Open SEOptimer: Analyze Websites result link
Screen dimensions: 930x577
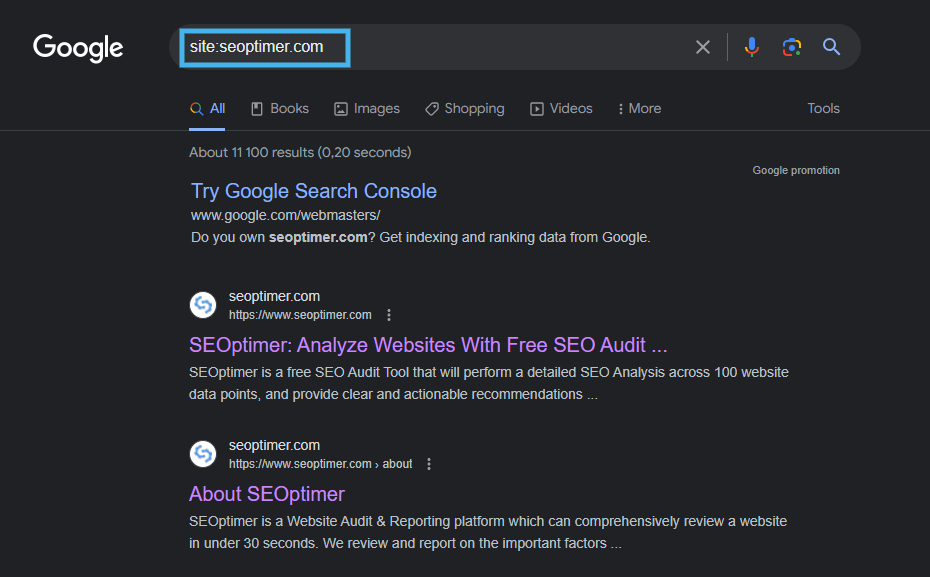click(427, 345)
